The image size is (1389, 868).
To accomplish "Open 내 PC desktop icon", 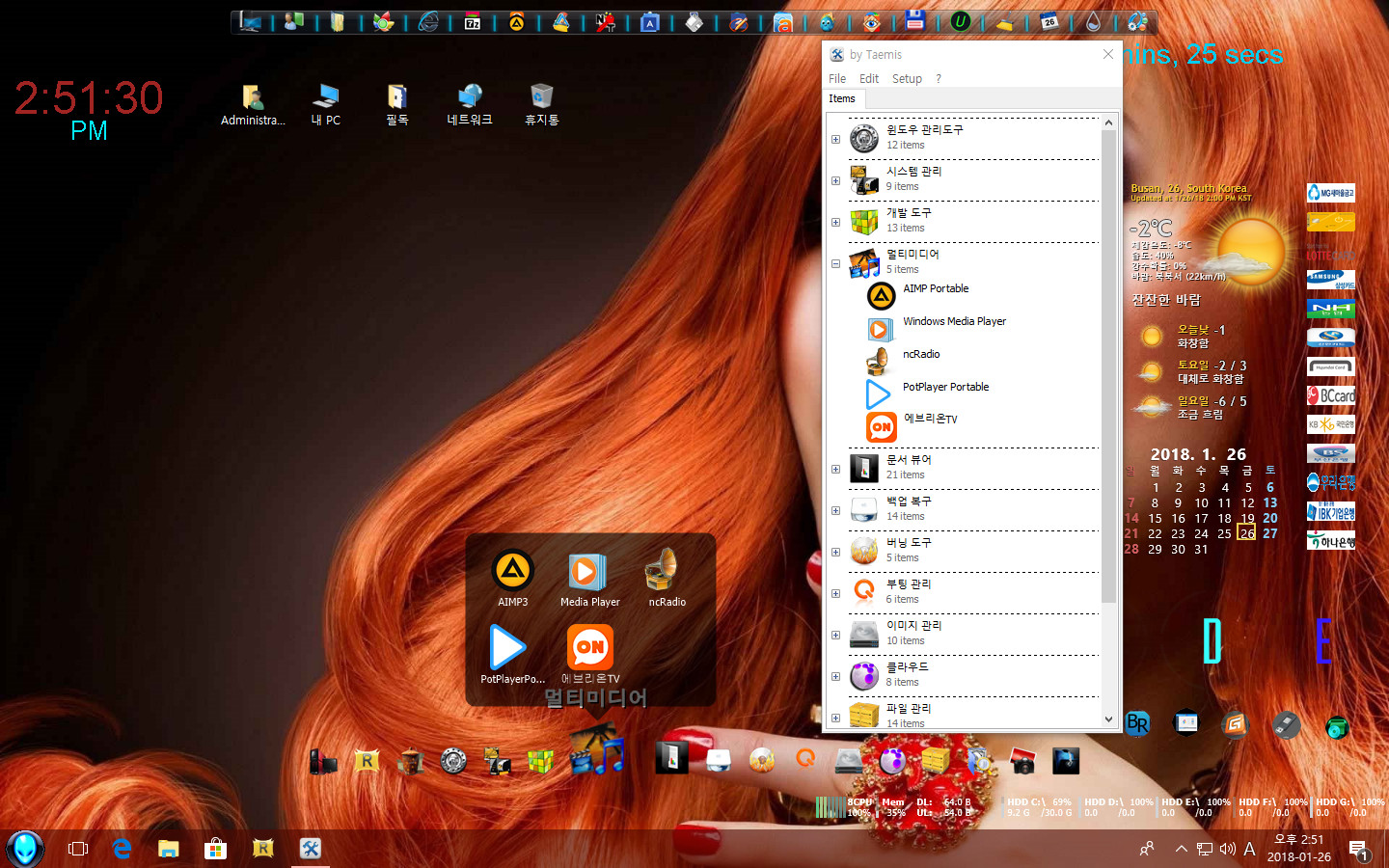I will coord(325,104).
